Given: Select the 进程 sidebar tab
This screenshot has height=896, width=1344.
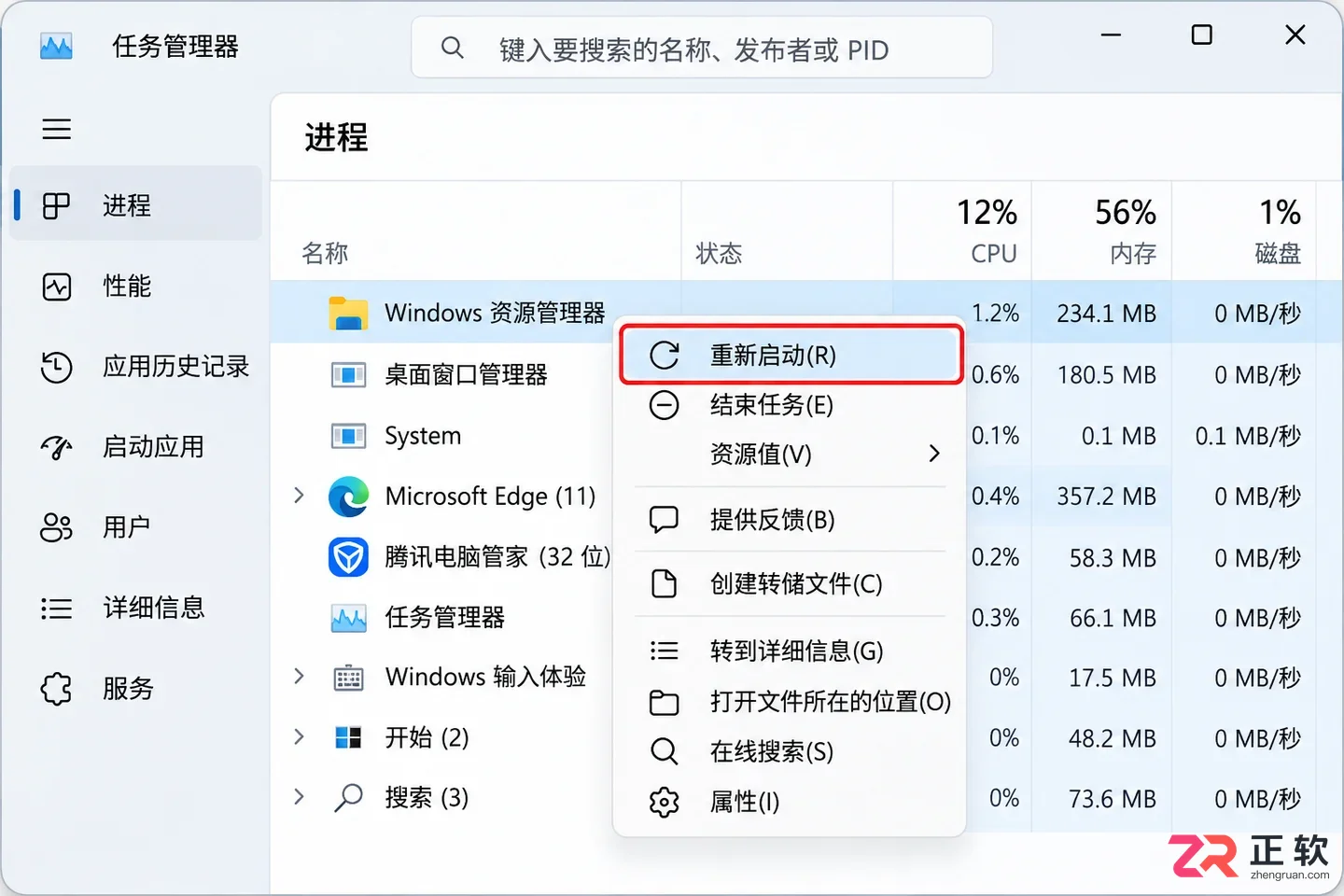Looking at the screenshot, I should tap(136, 204).
